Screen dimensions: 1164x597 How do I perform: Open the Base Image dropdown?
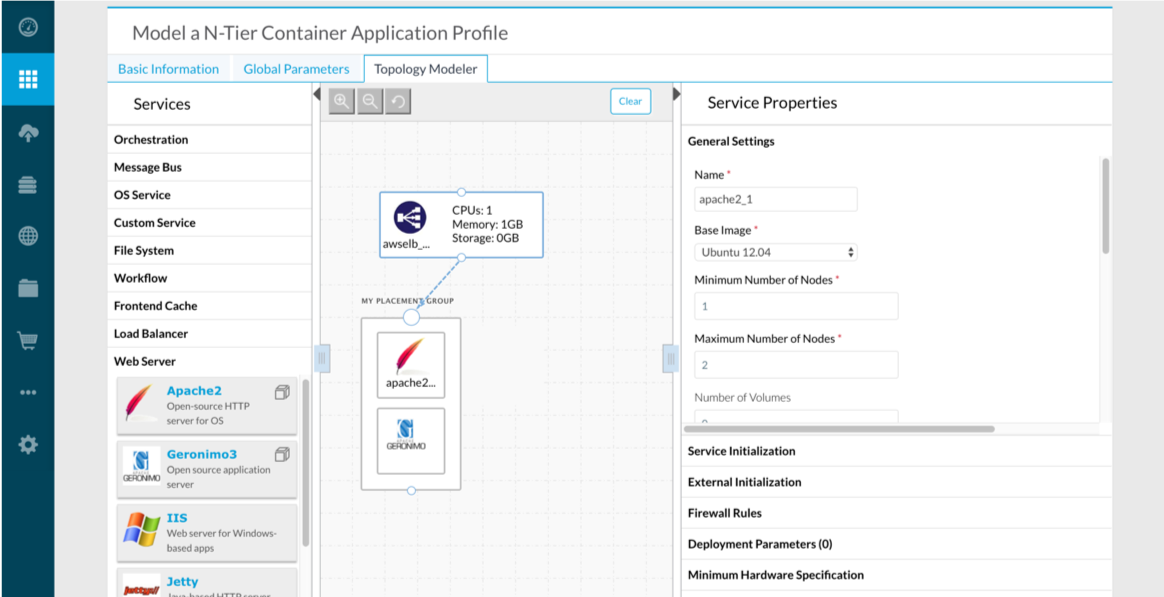(x=776, y=252)
